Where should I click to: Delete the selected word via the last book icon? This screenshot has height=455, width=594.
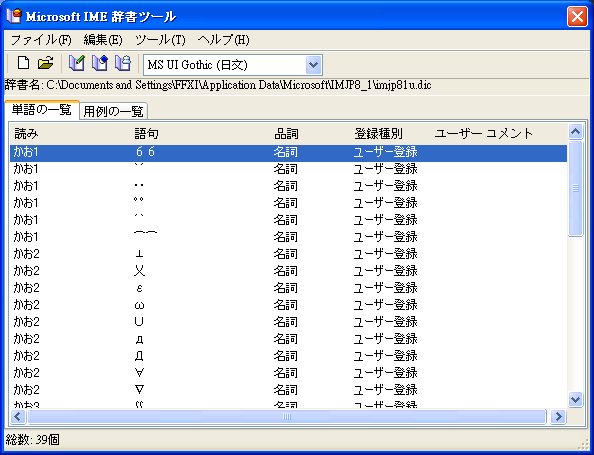tap(123, 63)
